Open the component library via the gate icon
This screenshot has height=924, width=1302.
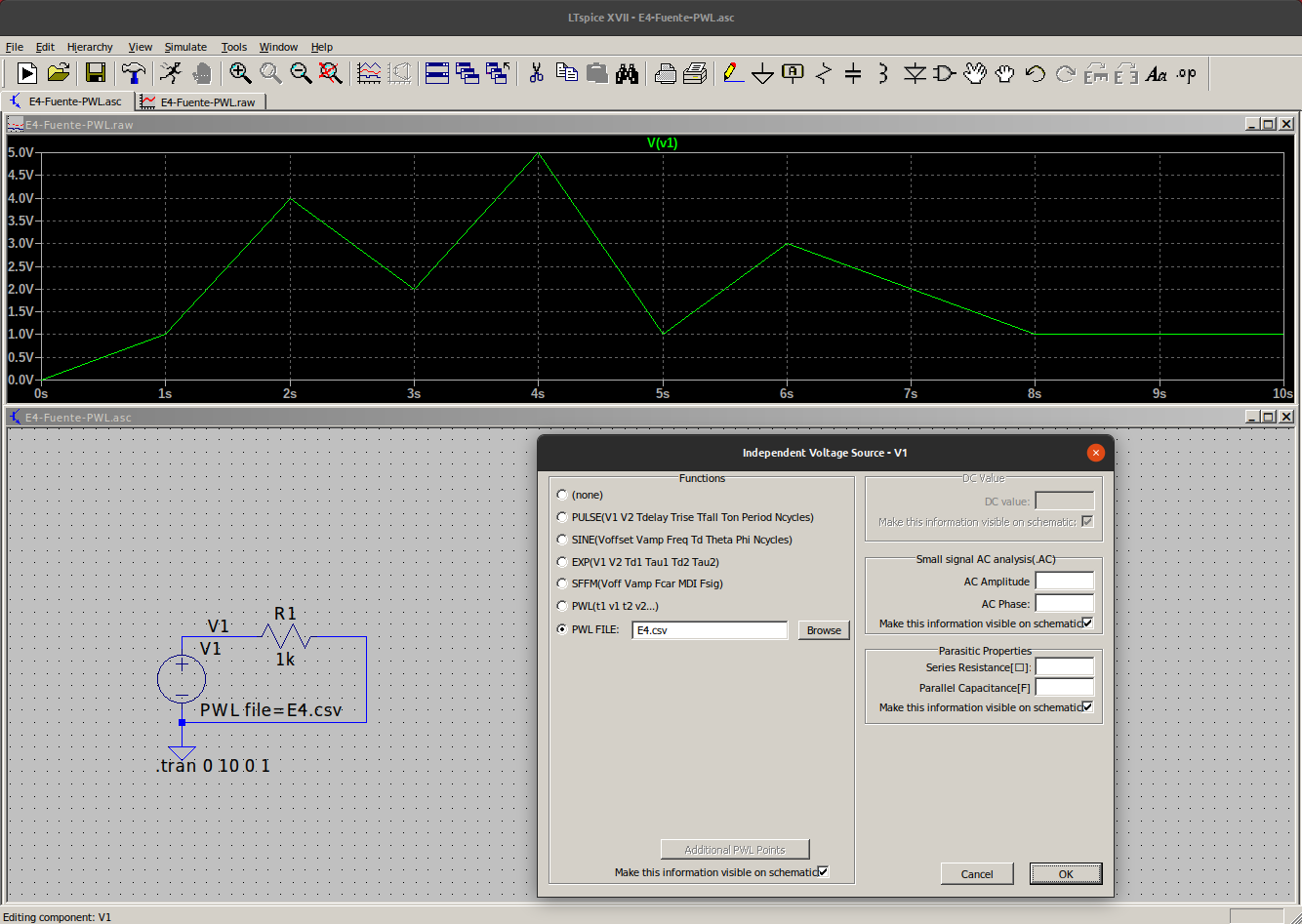tap(945, 73)
